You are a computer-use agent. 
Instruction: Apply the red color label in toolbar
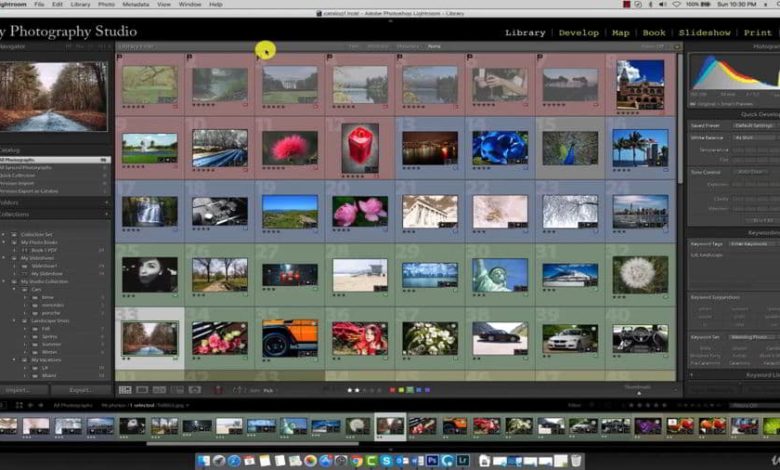(x=392, y=390)
